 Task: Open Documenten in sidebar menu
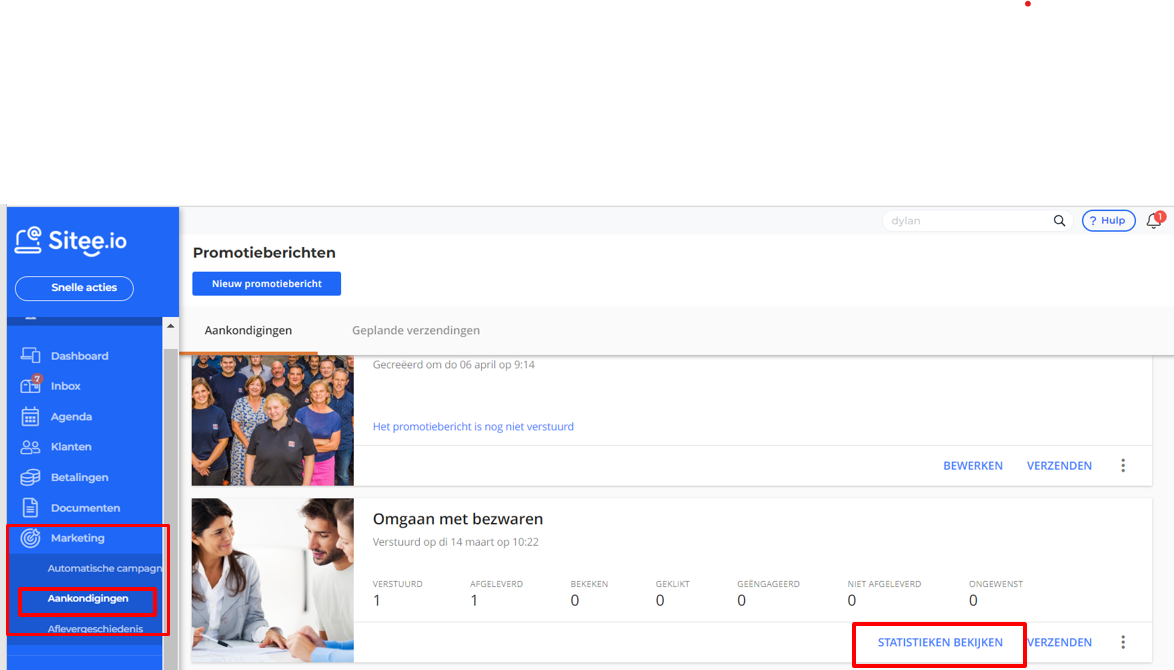coord(85,508)
